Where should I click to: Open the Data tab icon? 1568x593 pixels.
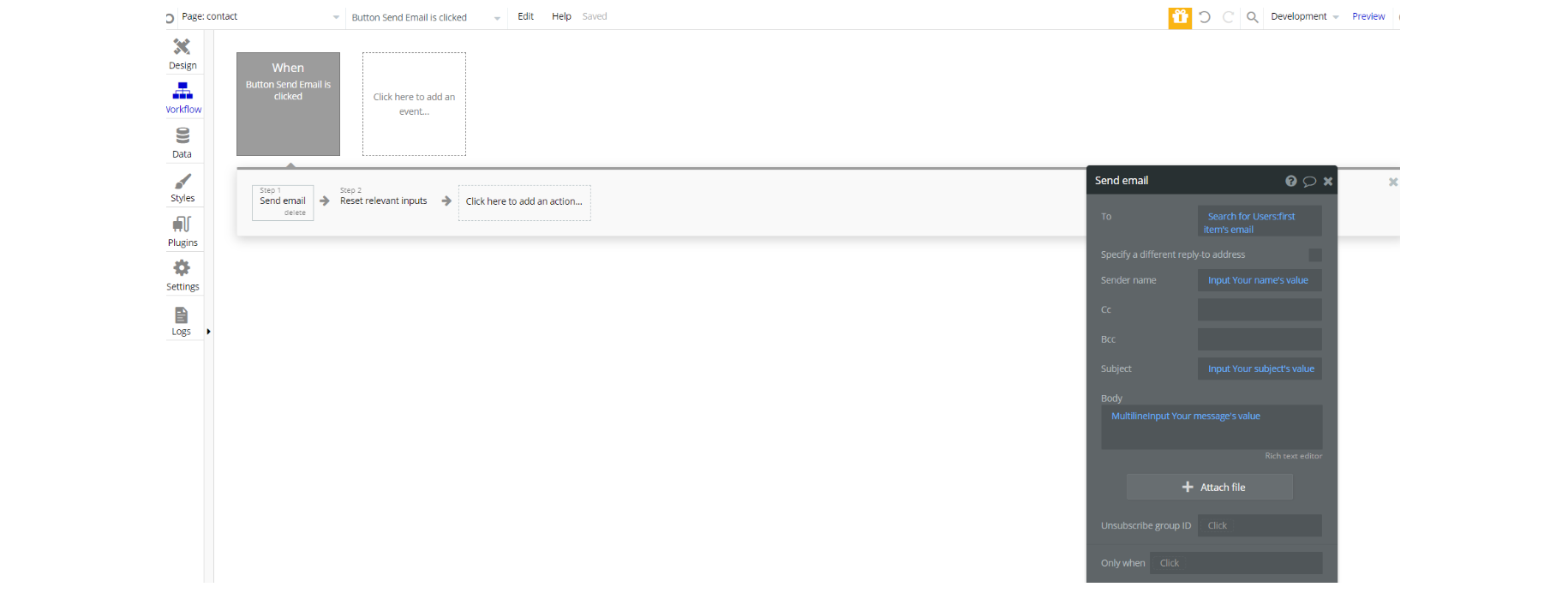click(183, 135)
